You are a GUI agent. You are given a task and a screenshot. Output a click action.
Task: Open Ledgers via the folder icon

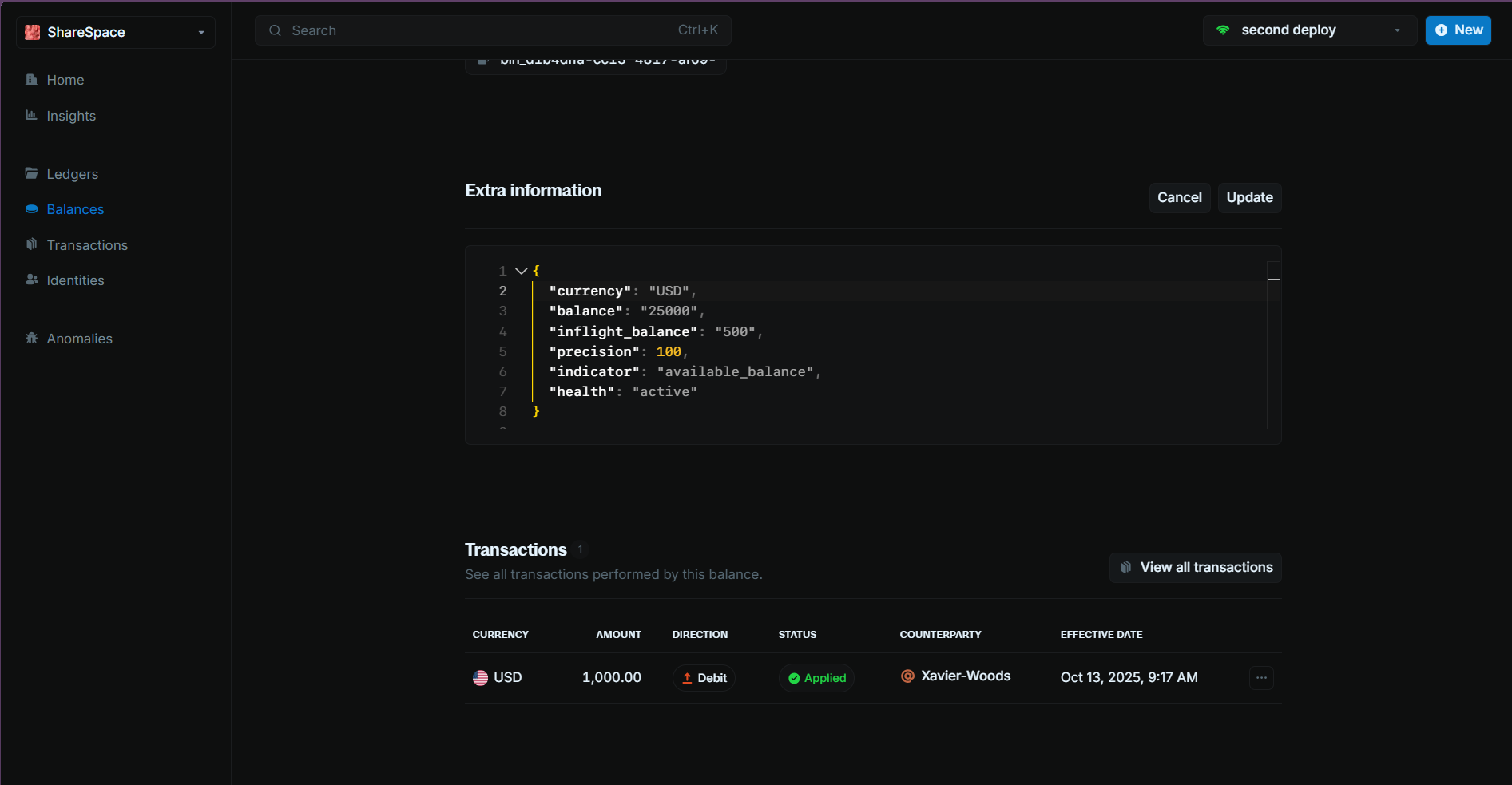click(32, 173)
